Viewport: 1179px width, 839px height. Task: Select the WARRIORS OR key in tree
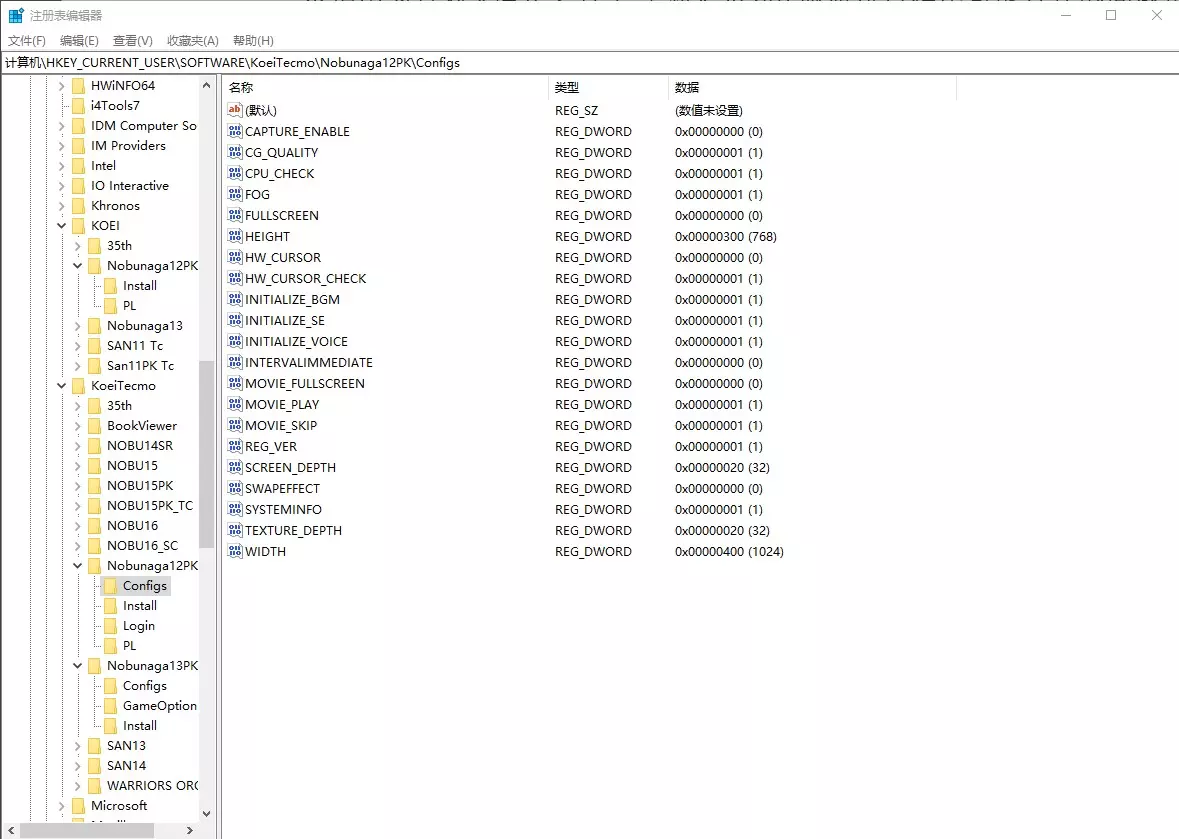pos(152,786)
